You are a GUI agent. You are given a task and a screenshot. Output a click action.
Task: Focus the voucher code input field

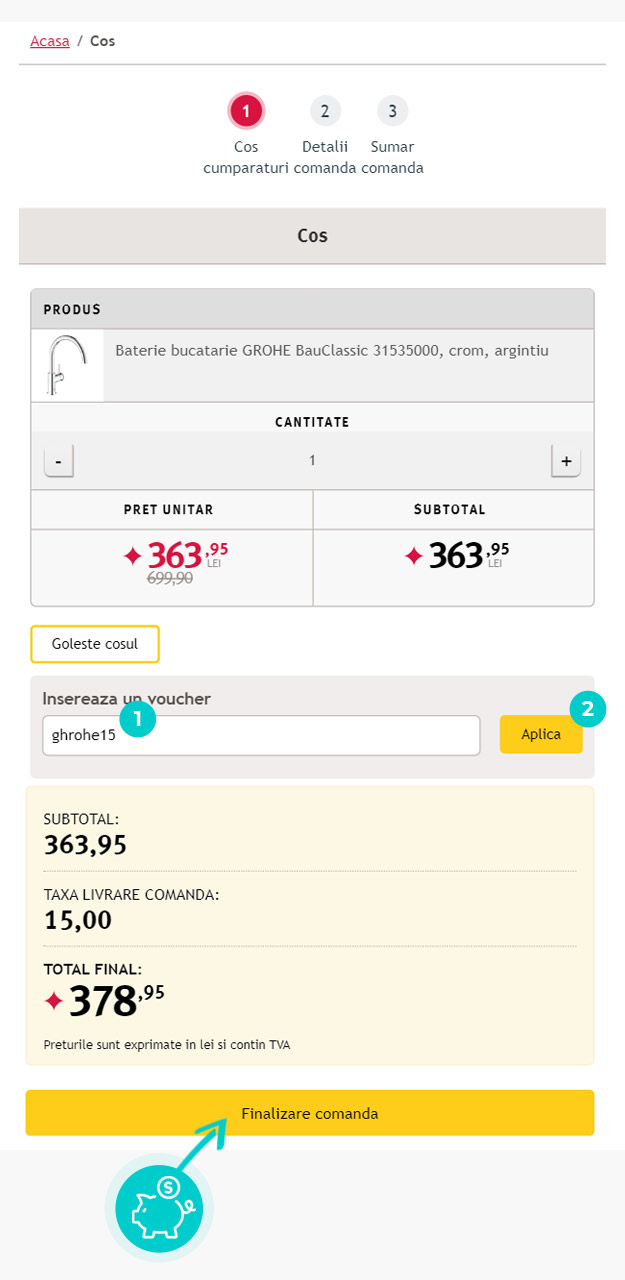coord(261,735)
